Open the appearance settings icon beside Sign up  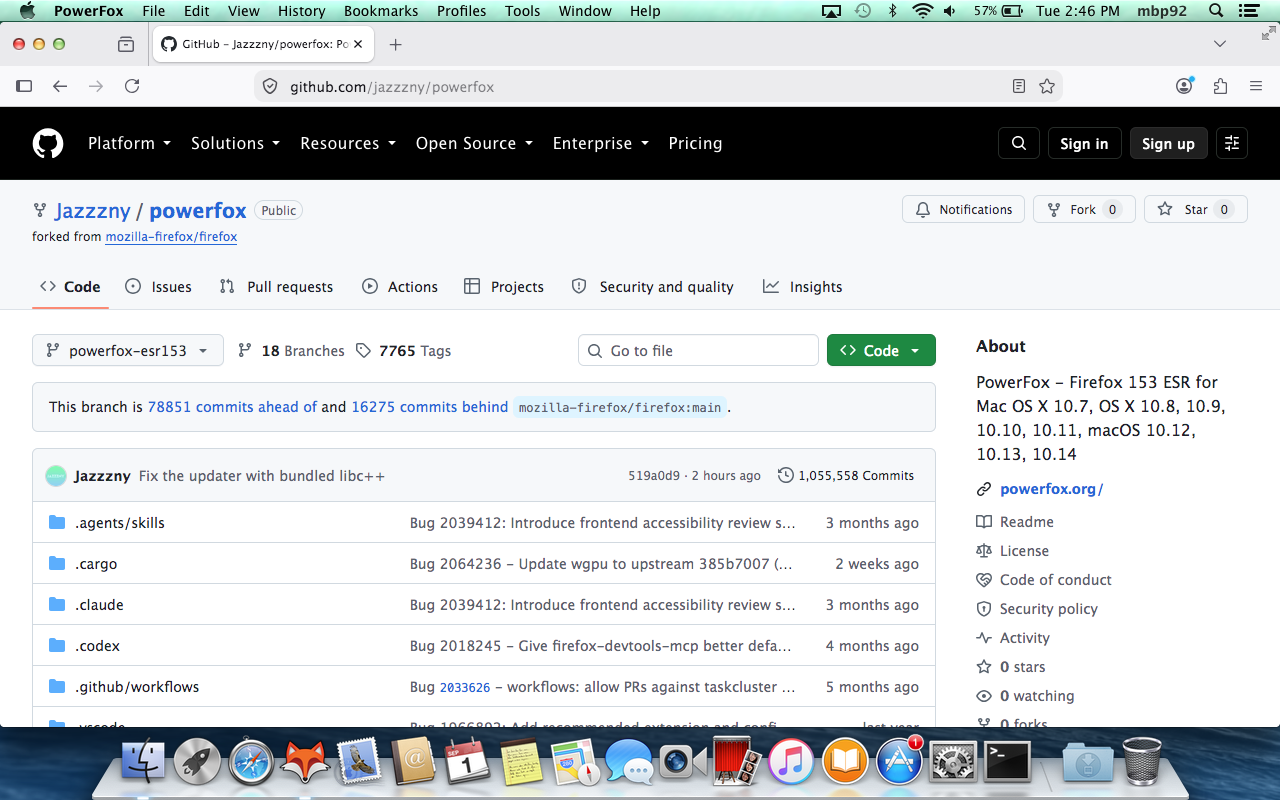point(1232,143)
